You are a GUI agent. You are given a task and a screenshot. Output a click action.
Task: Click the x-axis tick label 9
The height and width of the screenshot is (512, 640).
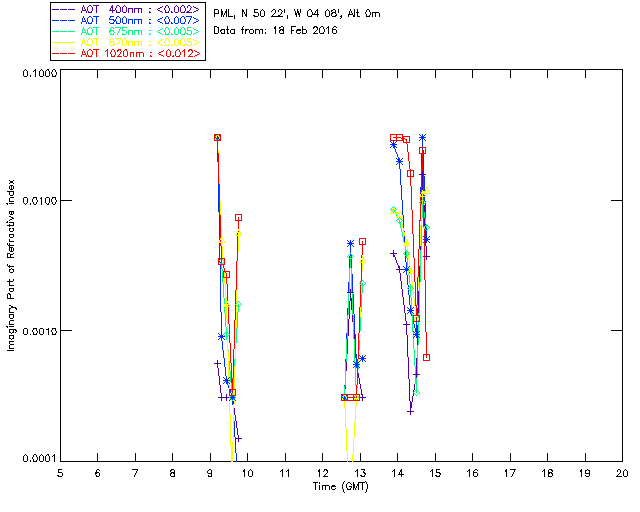pyautogui.click(x=210, y=473)
